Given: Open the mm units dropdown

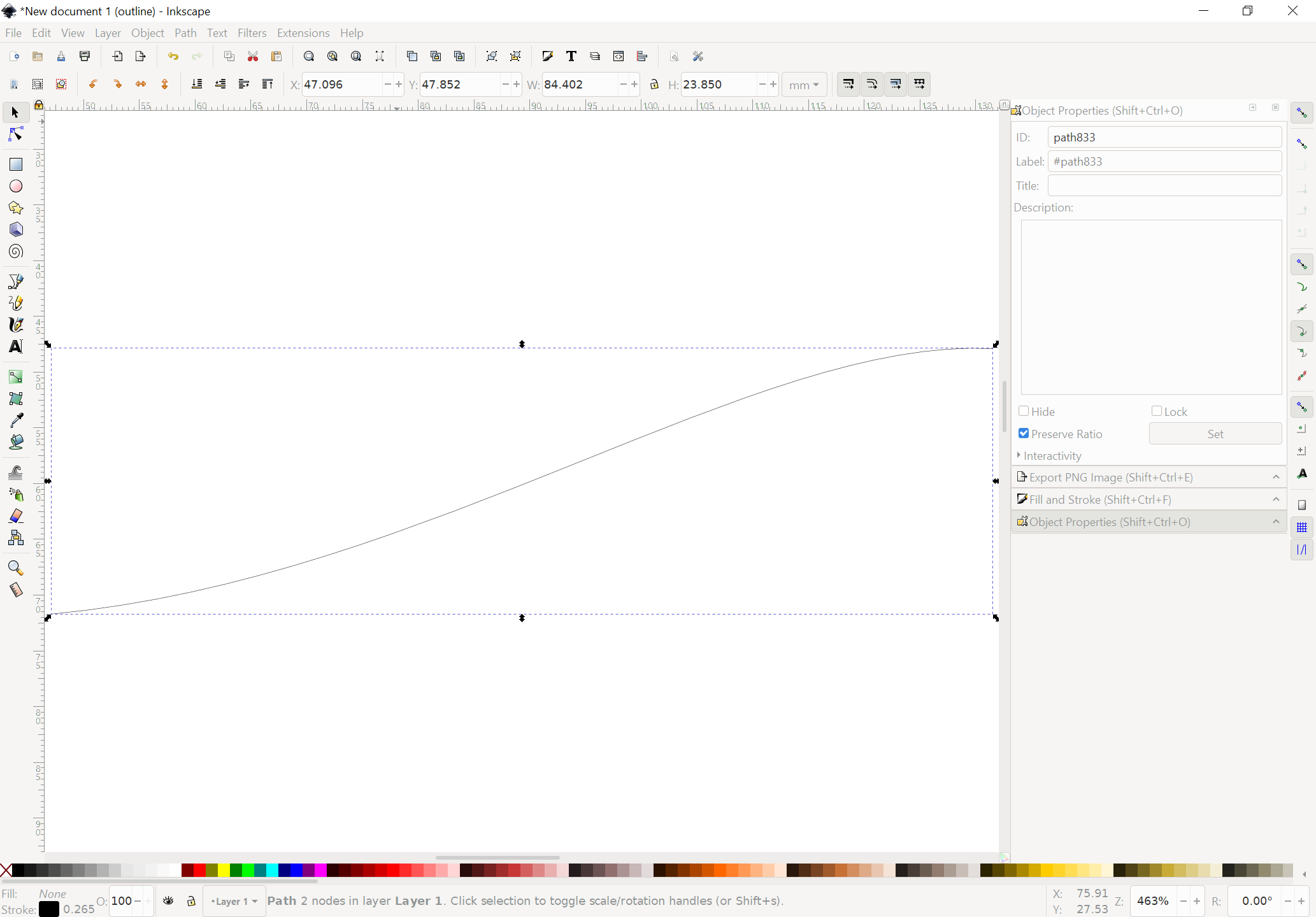Looking at the screenshot, I should pos(804,85).
